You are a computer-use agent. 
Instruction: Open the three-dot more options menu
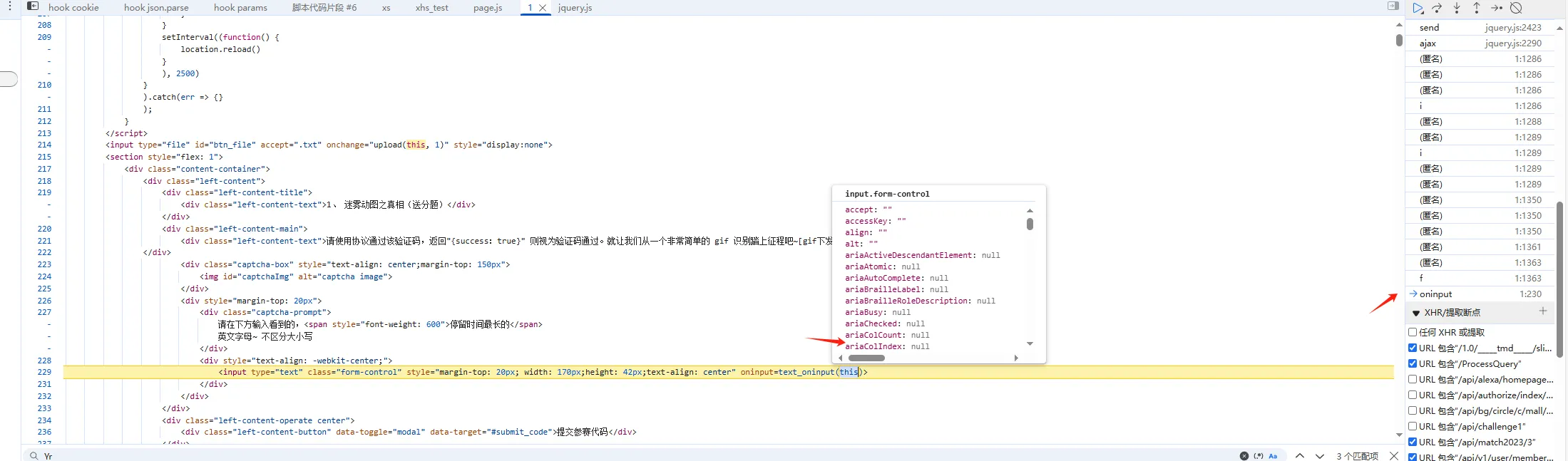tap(10, 6)
